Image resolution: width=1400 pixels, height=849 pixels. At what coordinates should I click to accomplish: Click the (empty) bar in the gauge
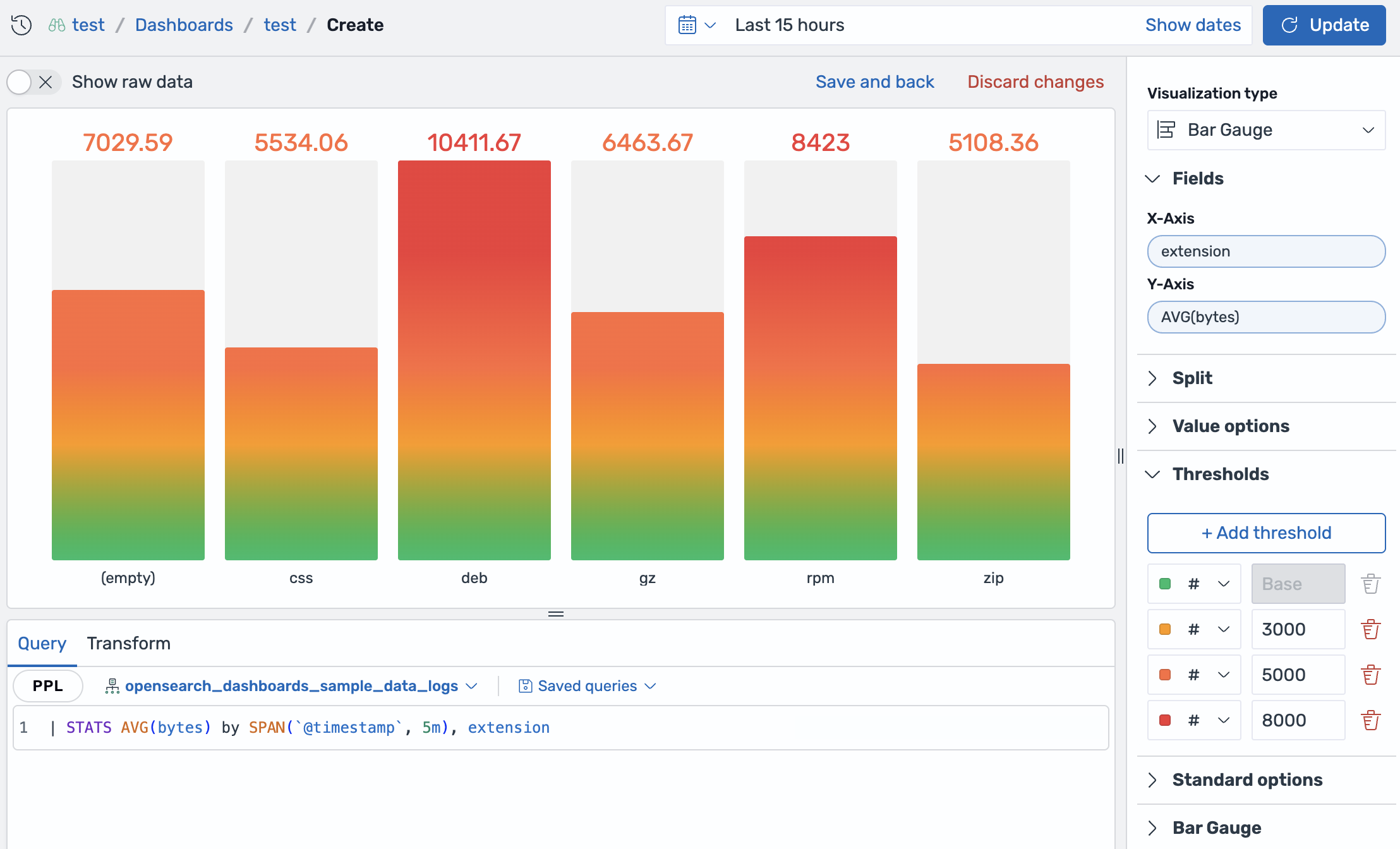[x=128, y=425]
